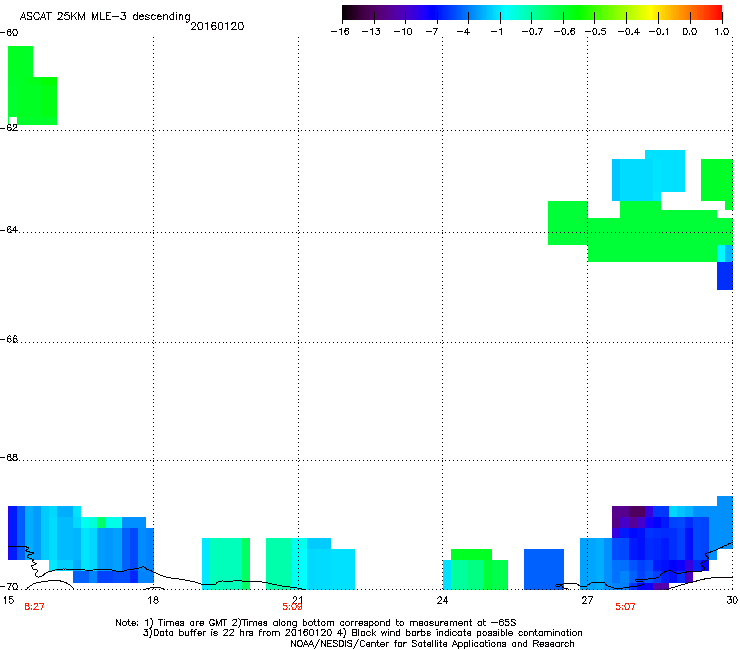Image resolution: width=740 pixels, height=650 pixels.
Task: Click the -64 latitude label
Action: 9,230
